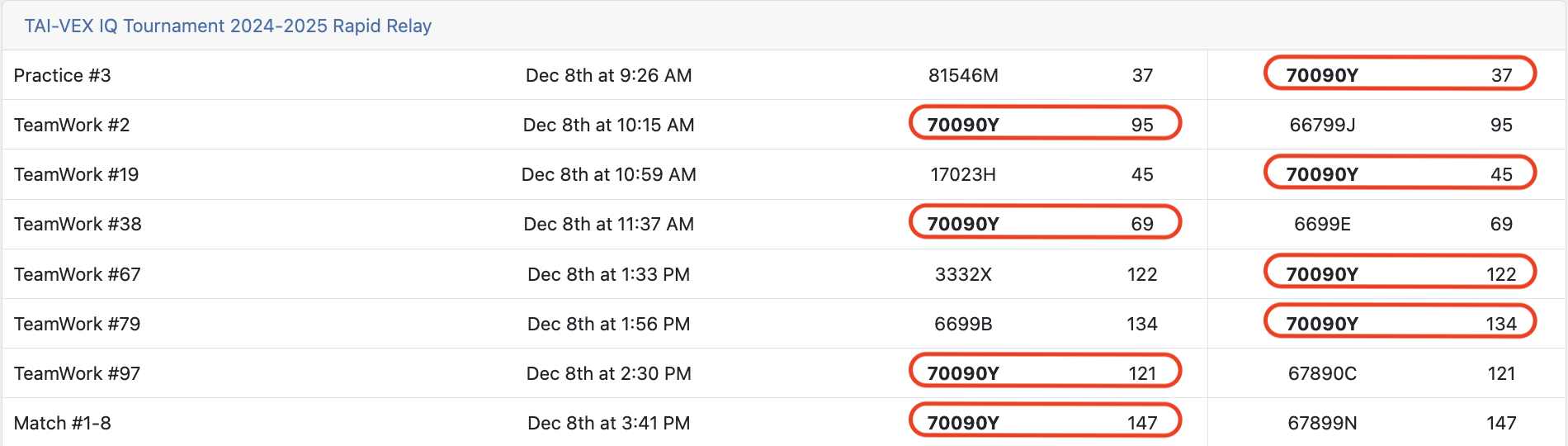Open TAI-VEX IQ Tournament 2024-2025 Rapid Relay link
This screenshot has width=1568, height=446.
[228, 26]
